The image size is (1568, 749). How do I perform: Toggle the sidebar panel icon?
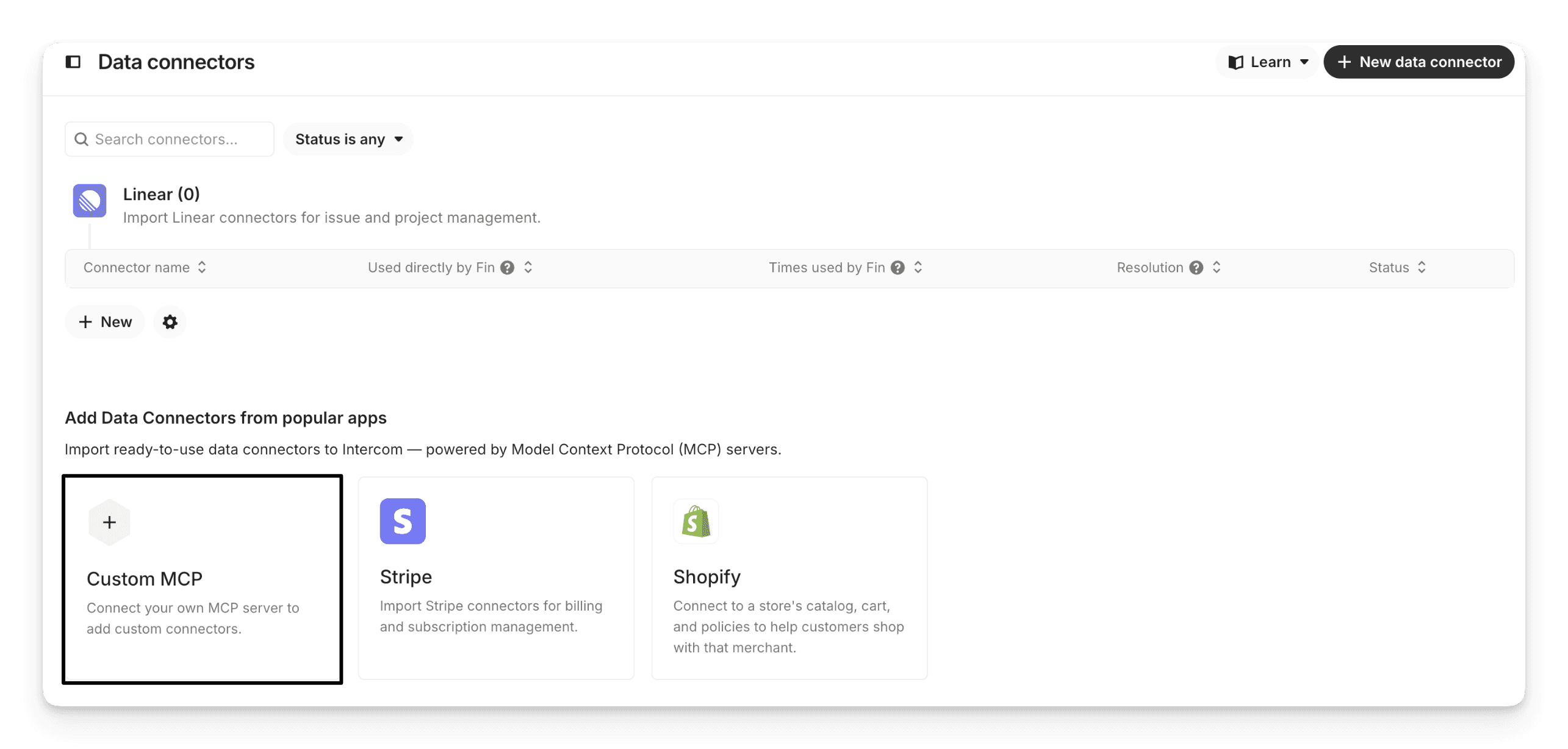click(x=73, y=62)
